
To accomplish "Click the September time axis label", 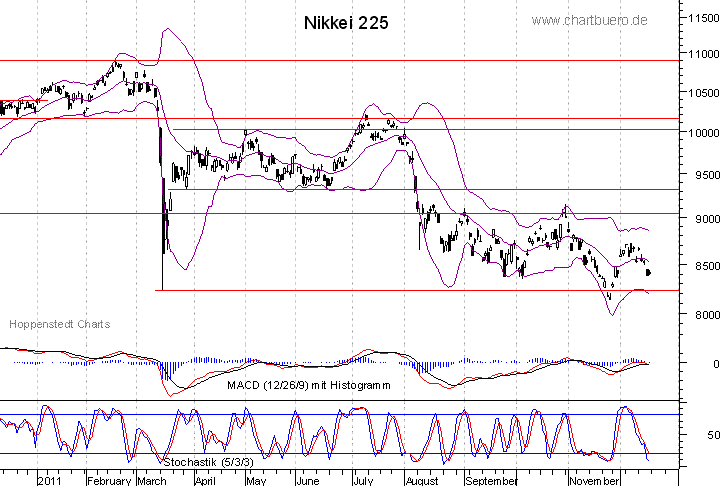I will click(x=491, y=480).
